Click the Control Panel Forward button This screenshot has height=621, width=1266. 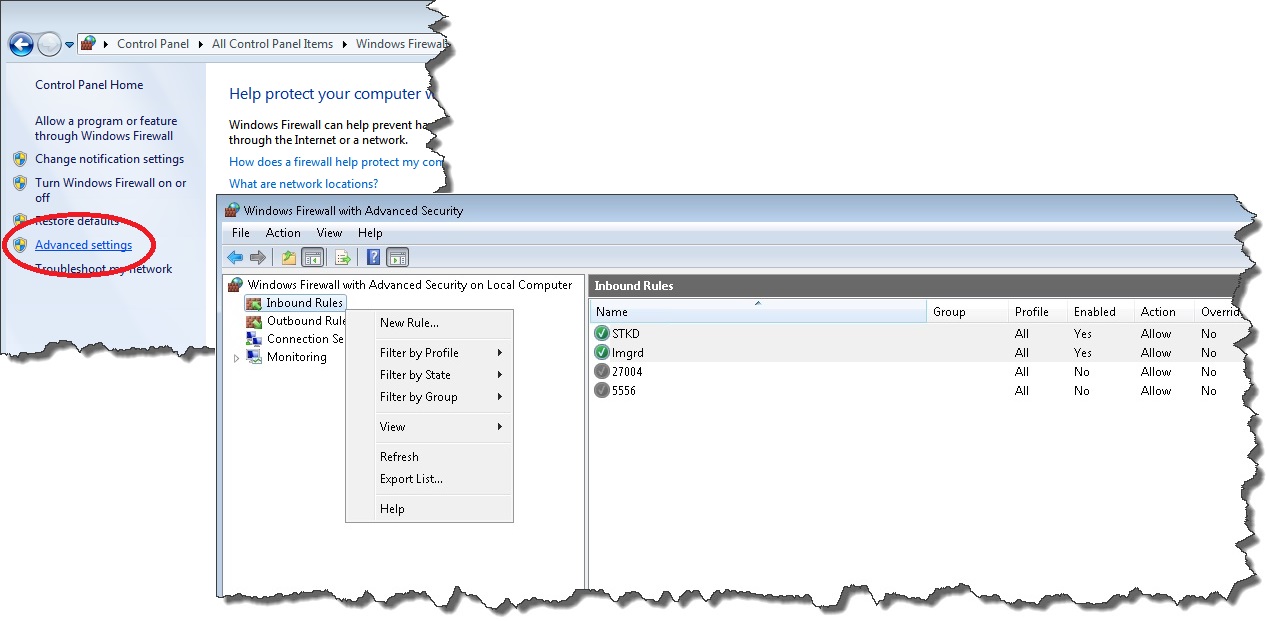49,44
